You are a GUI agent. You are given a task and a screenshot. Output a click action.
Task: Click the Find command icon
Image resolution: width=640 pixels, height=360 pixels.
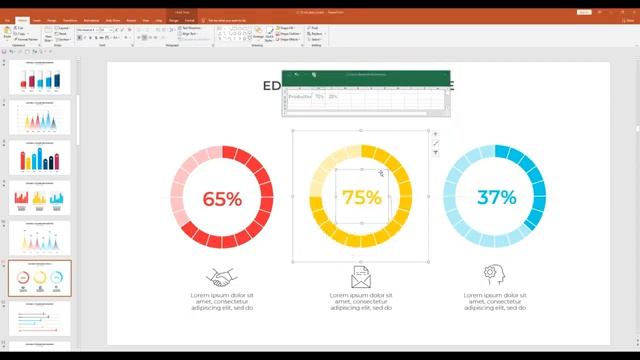click(309, 28)
